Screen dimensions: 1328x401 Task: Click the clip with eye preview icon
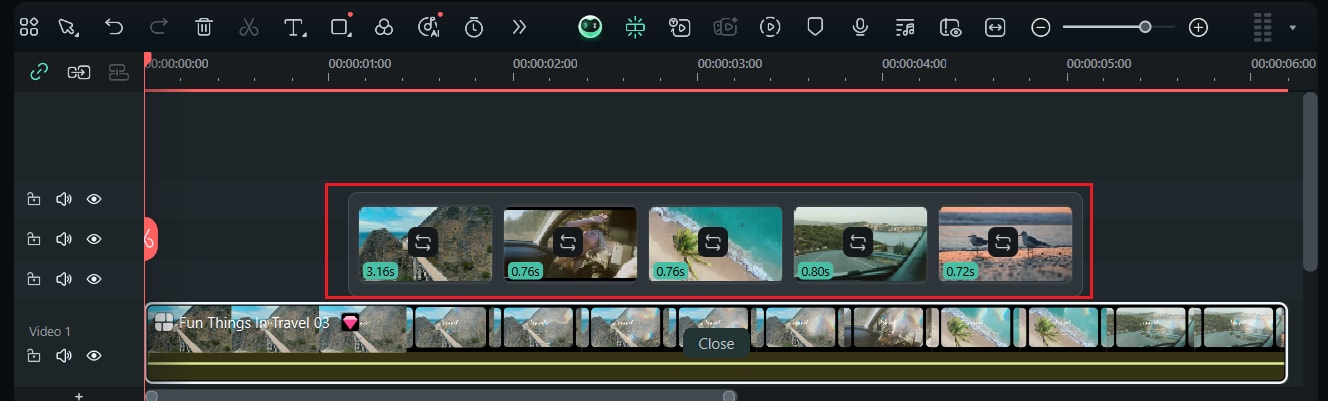(x=950, y=28)
